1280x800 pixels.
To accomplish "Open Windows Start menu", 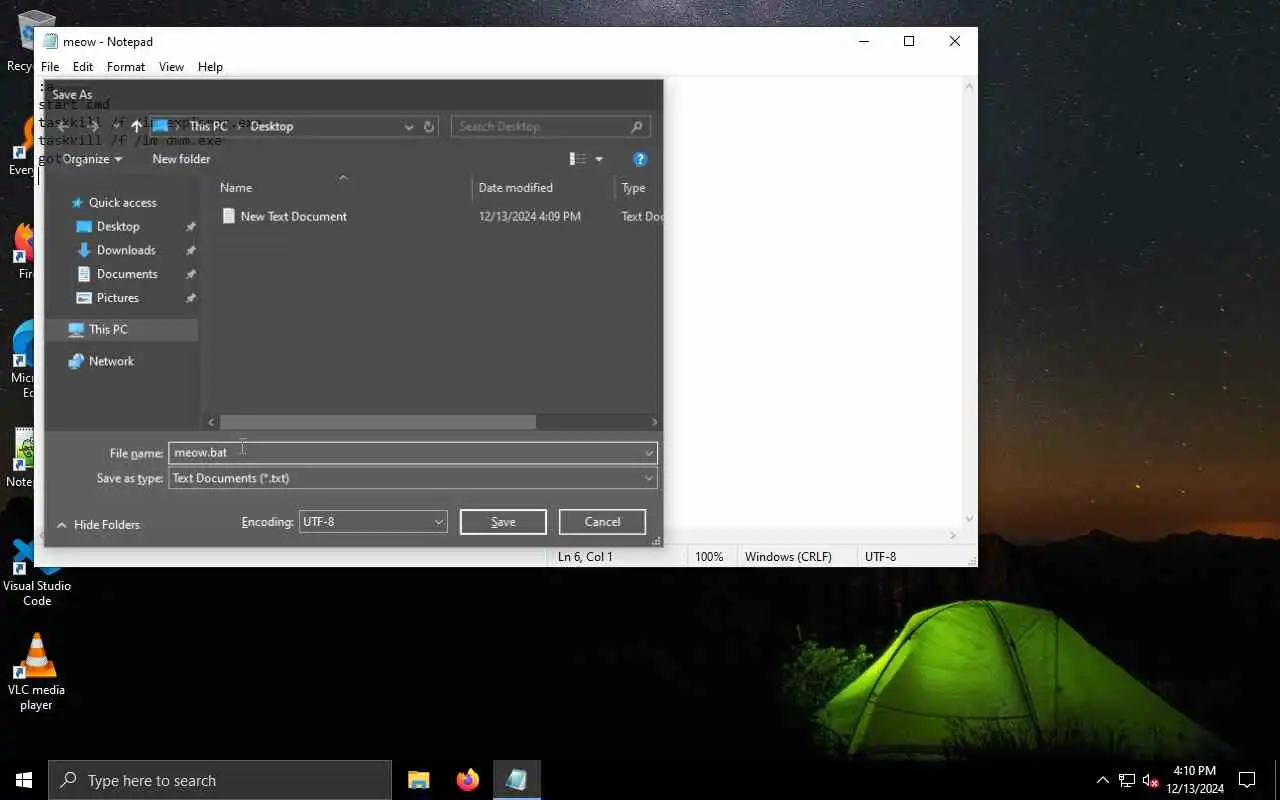I will tap(24, 780).
